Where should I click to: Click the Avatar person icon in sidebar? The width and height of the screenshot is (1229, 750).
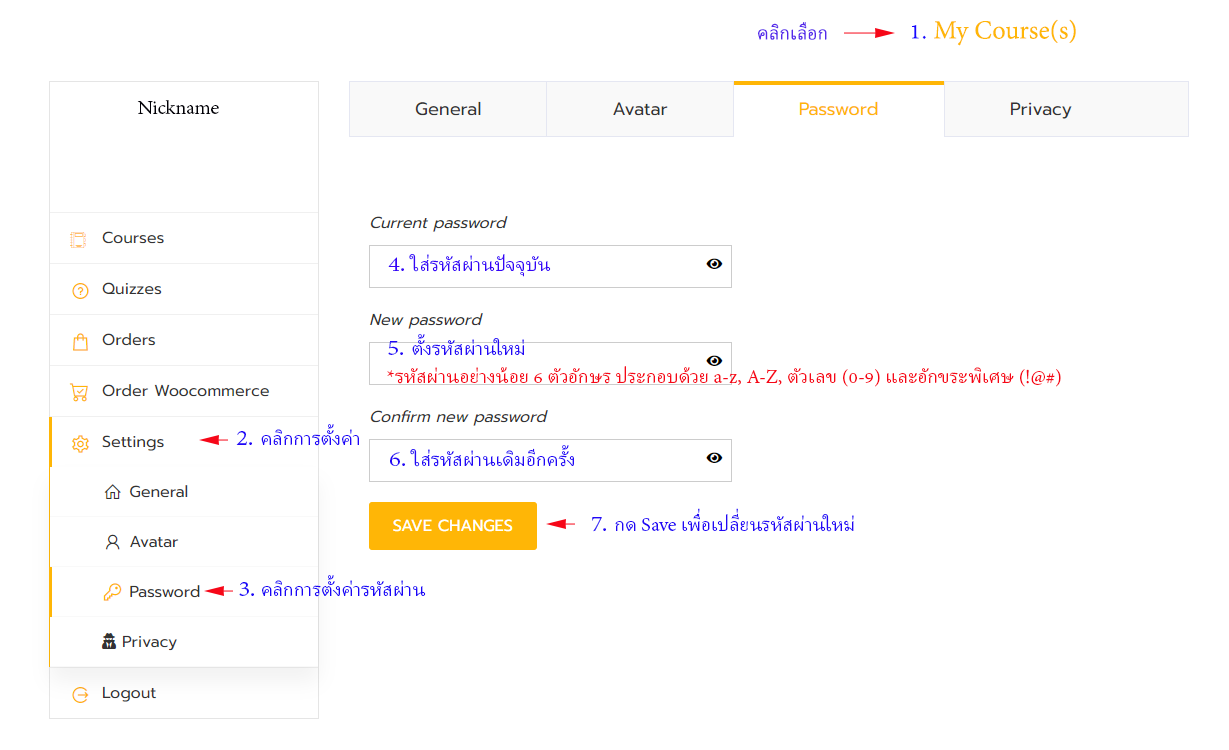(x=112, y=542)
